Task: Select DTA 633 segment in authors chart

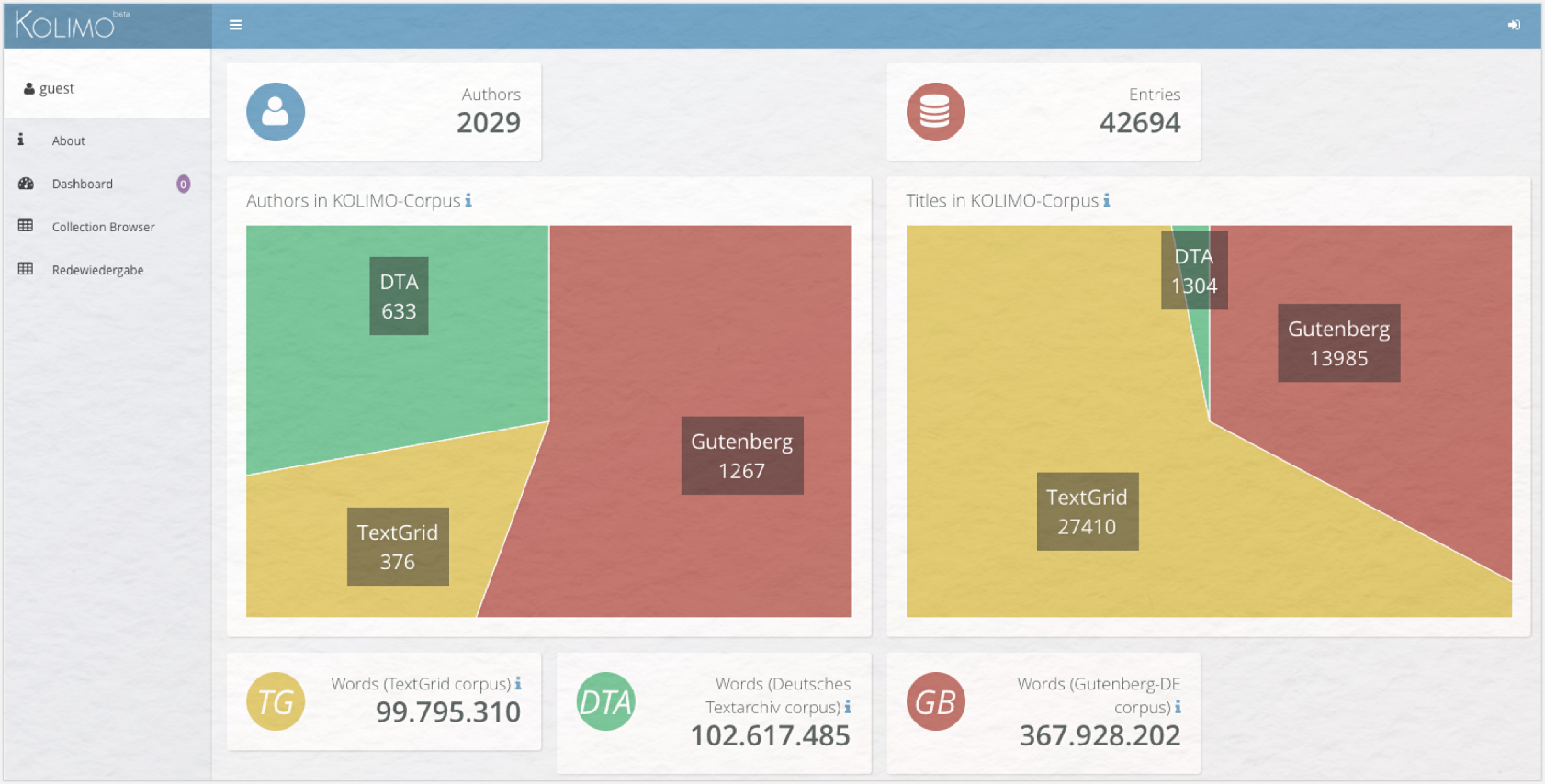Action: point(399,297)
